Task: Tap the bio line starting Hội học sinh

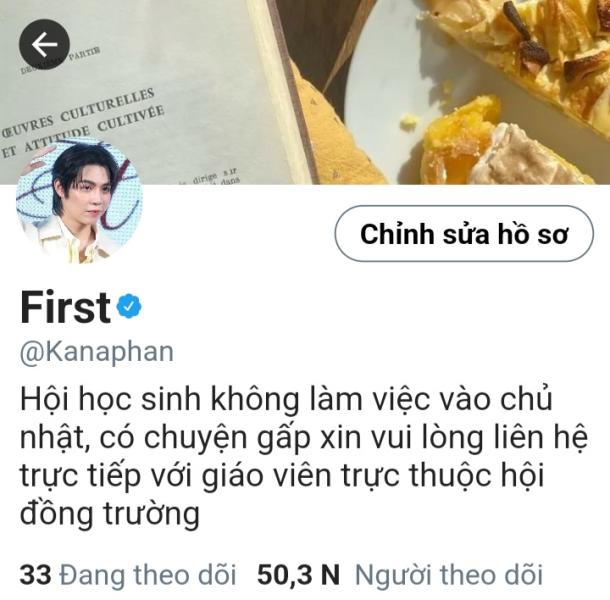Action: coord(286,400)
